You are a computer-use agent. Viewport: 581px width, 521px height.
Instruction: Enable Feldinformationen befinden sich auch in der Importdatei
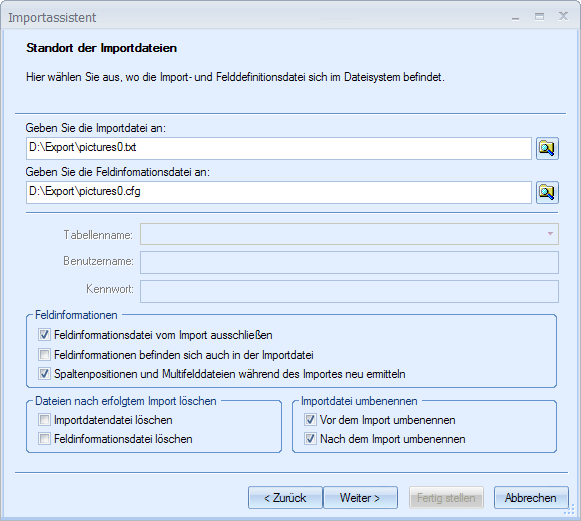coord(44,355)
